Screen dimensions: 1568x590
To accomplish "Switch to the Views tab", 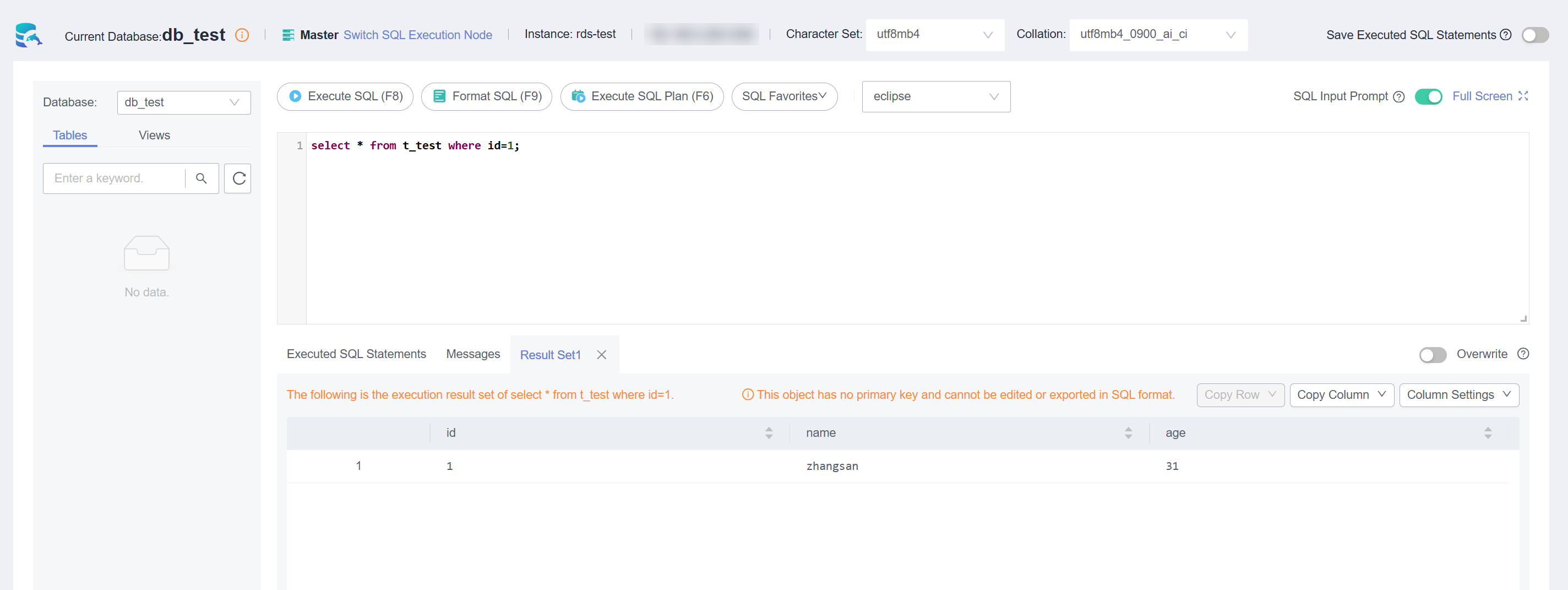I will pos(154,135).
